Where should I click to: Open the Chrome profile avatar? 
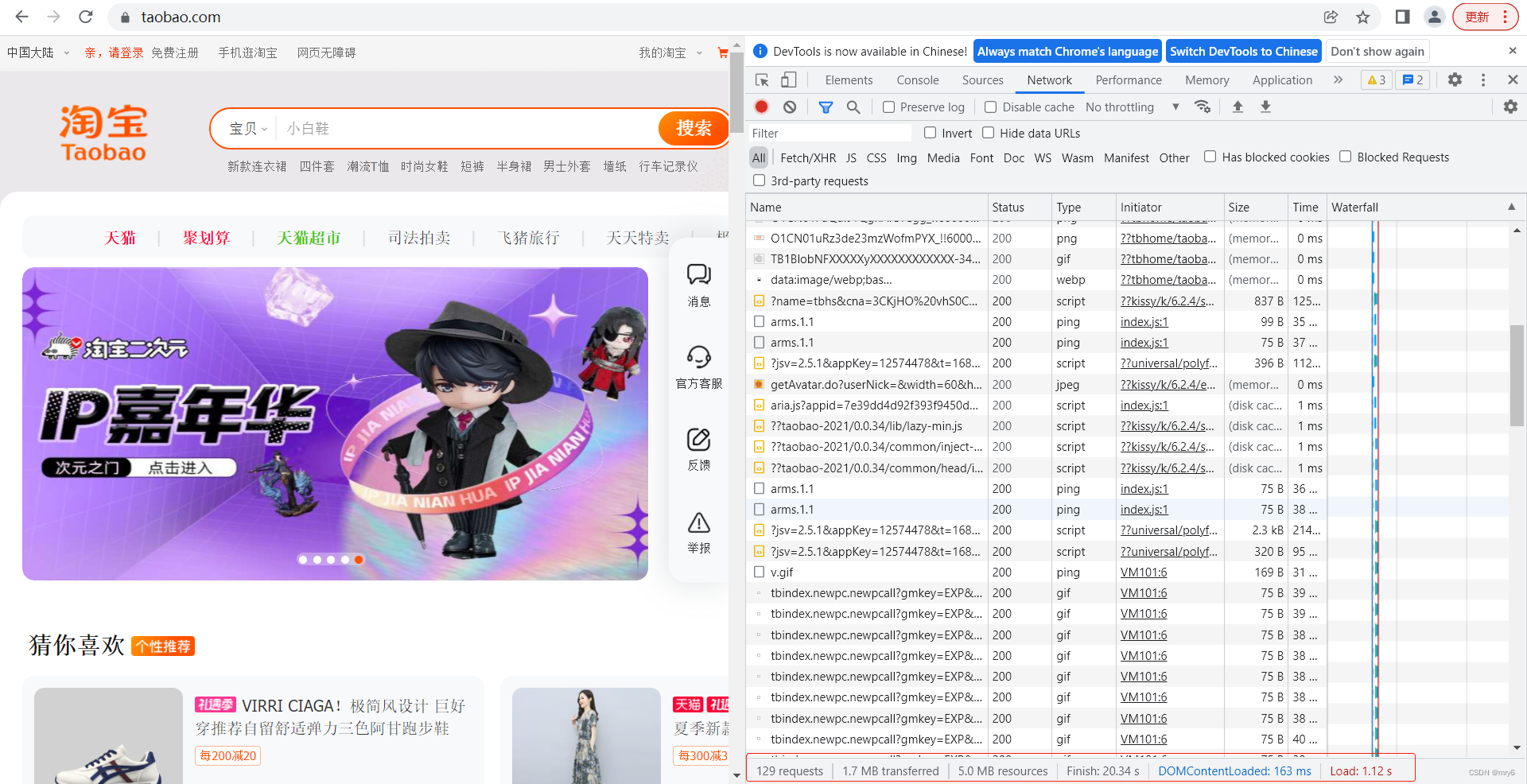point(1435,17)
